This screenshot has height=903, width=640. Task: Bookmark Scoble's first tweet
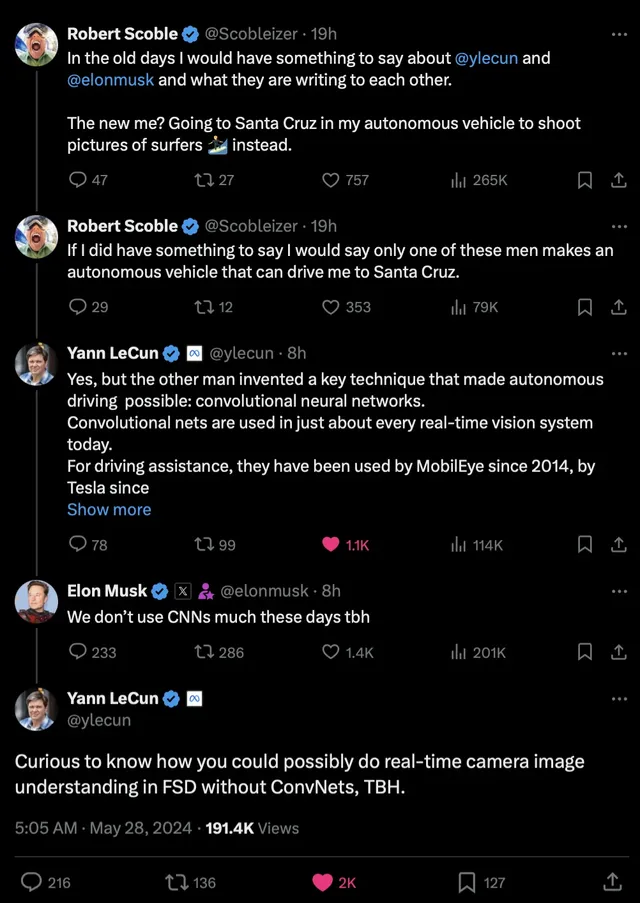586,180
